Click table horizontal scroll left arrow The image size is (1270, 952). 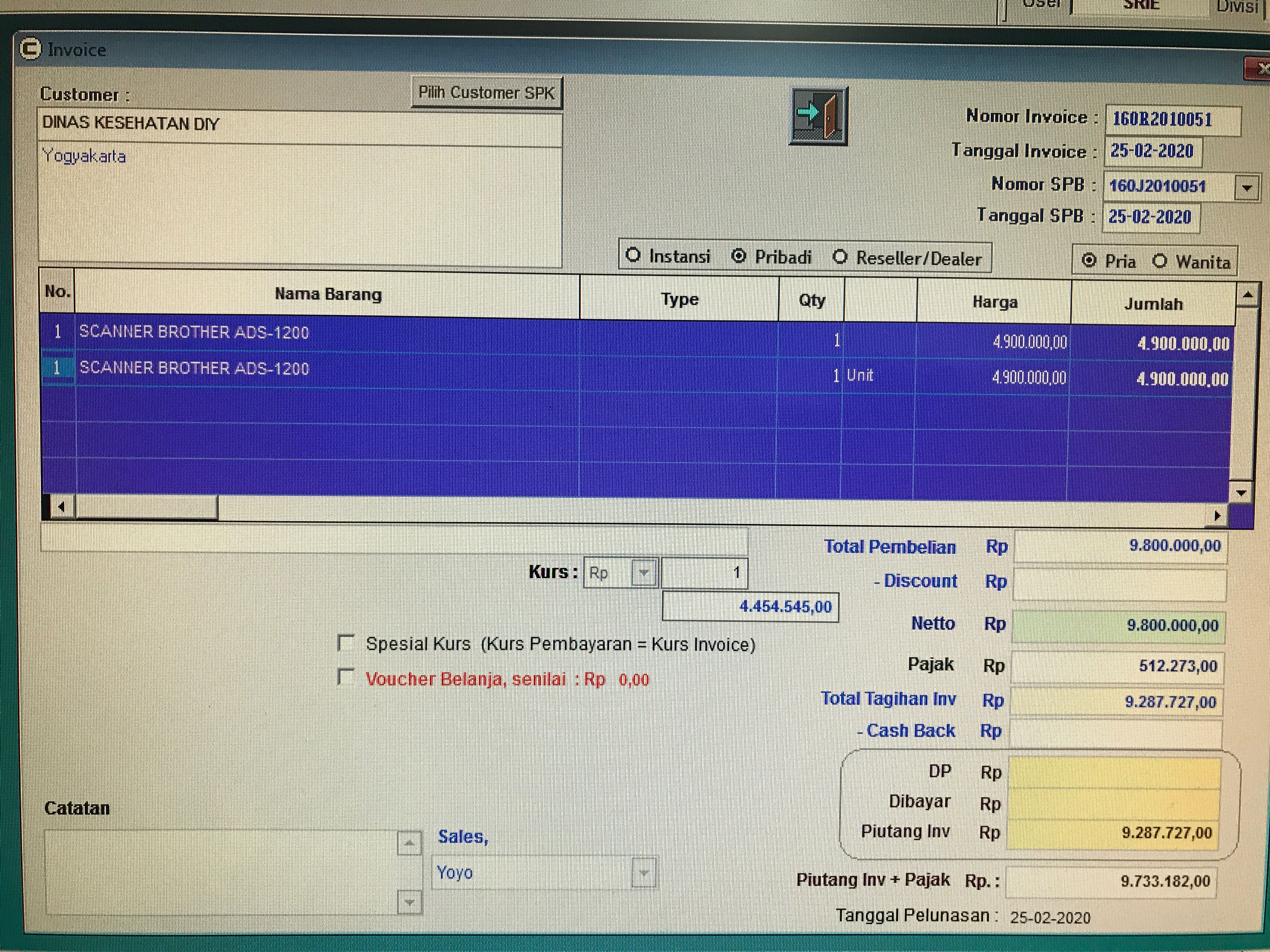click(61, 507)
